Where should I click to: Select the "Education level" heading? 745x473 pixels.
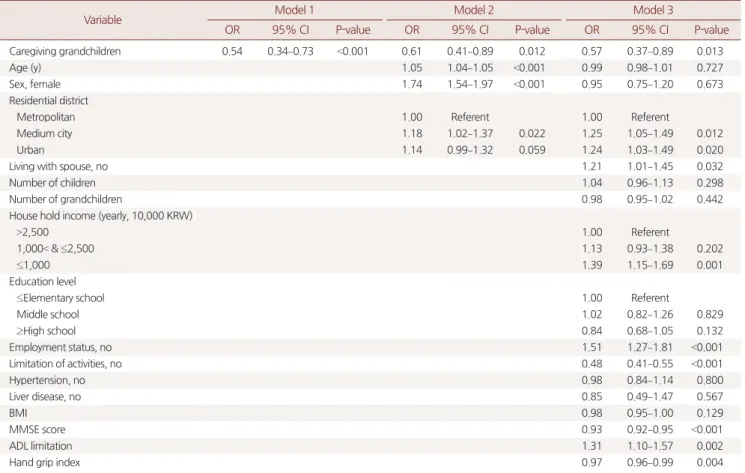[x=42, y=282]
